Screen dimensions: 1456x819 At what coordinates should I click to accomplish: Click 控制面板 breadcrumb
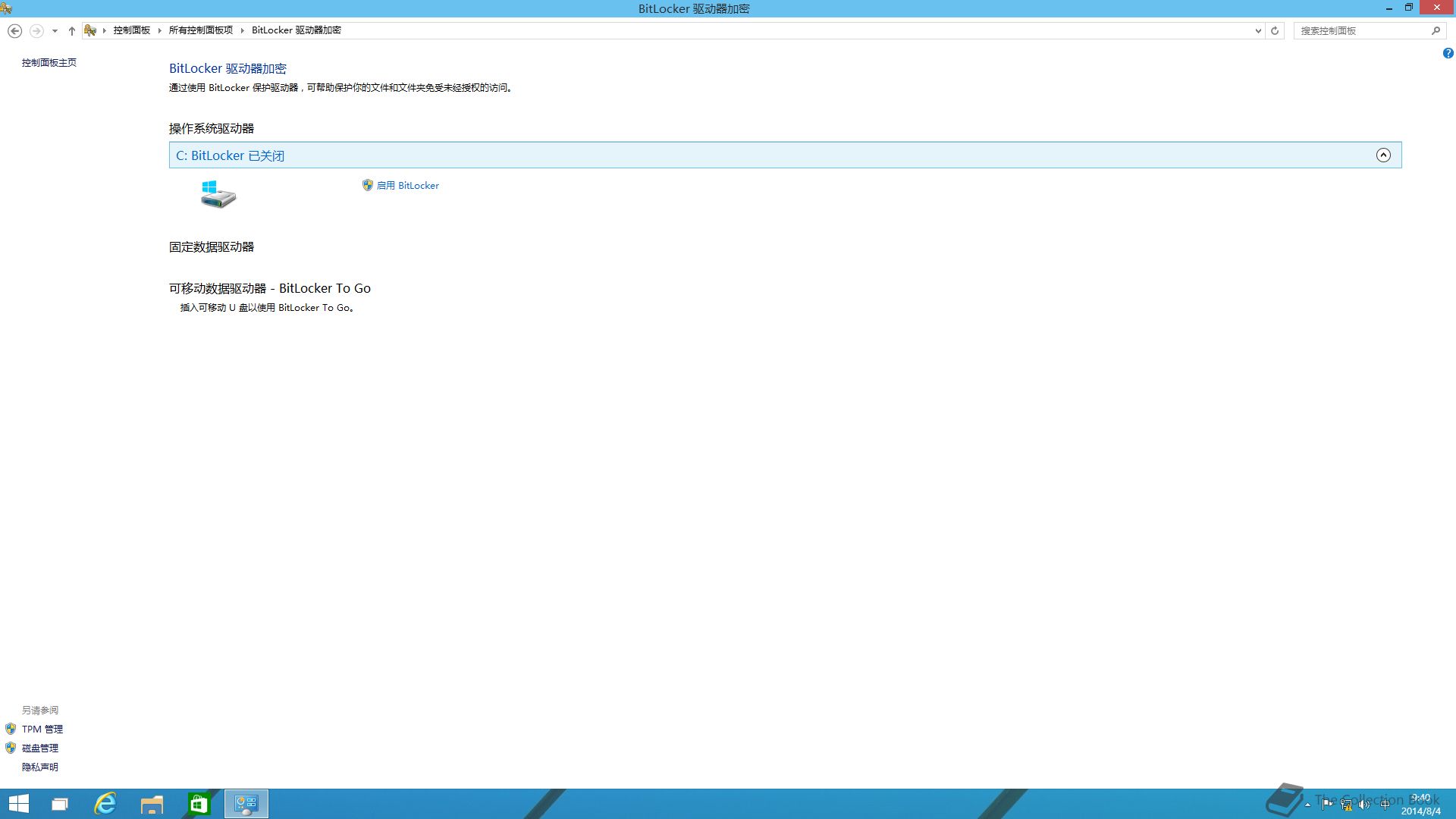132,30
